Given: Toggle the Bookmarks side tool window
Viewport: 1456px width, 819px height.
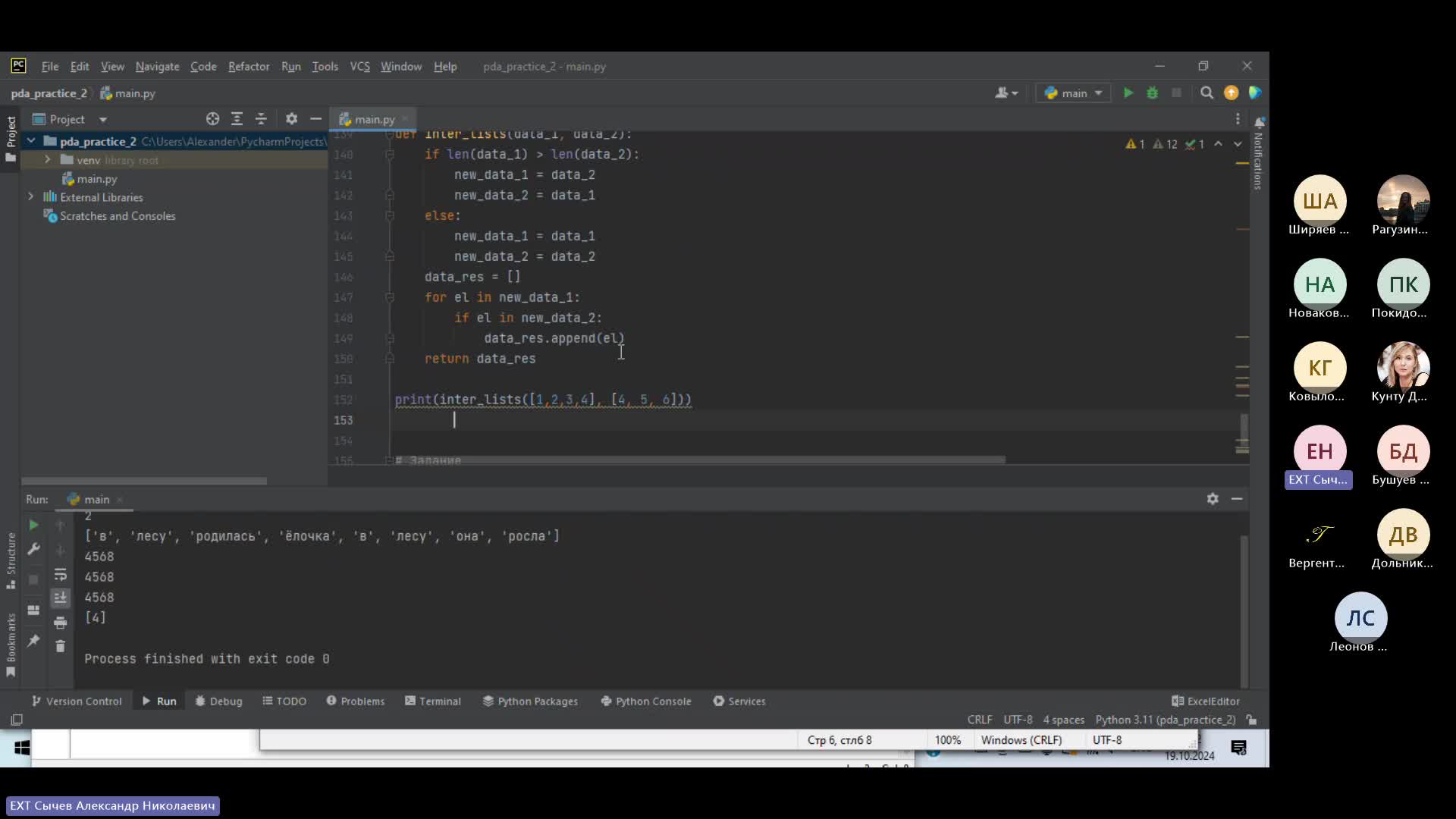Looking at the screenshot, I should click(11, 645).
